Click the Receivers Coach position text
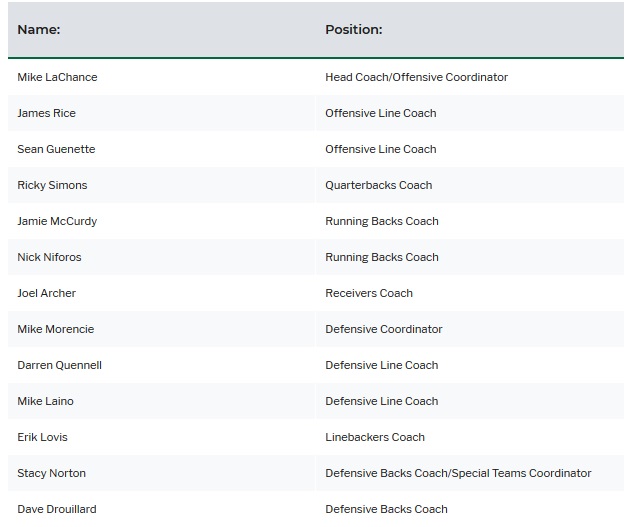 [x=369, y=293]
